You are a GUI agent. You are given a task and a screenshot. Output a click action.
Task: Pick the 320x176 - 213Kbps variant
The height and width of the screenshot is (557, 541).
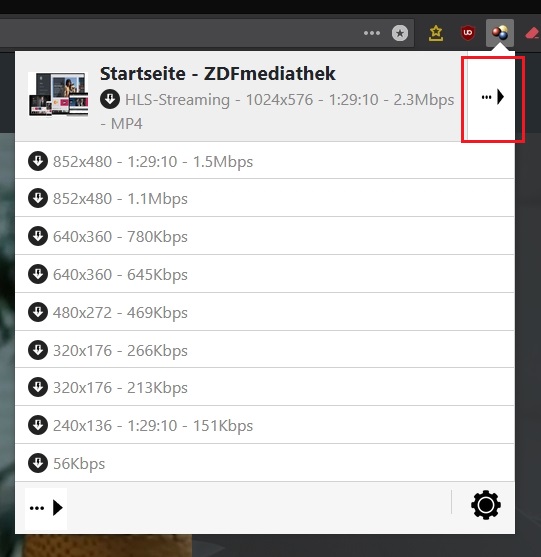[x=265, y=387]
